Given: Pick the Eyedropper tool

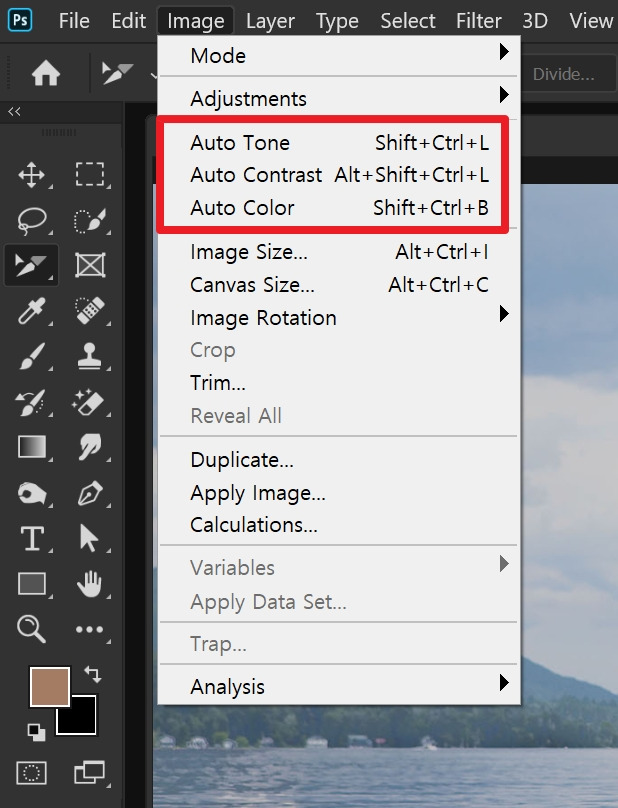Looking at the screenshot, I should tap(31, 311).
